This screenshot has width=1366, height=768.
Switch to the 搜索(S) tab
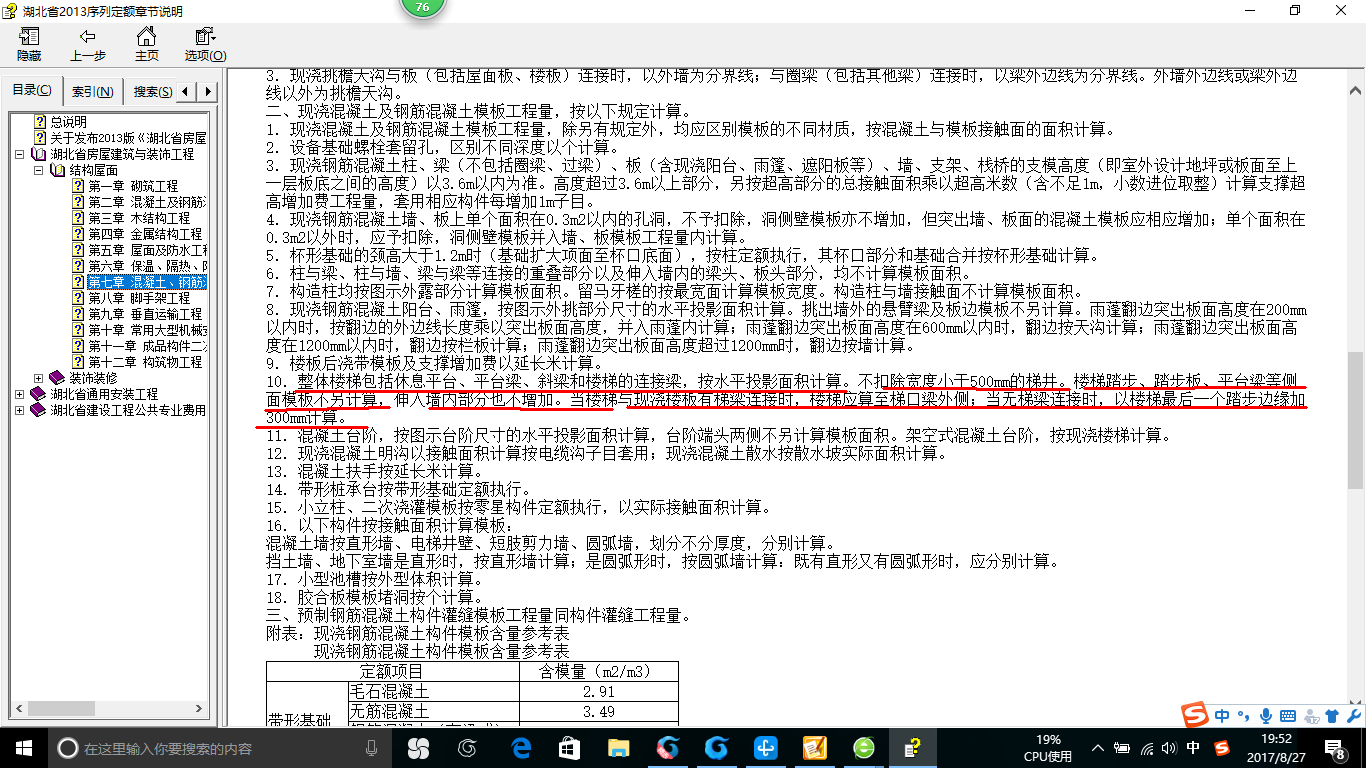click(x=152, y=92)
